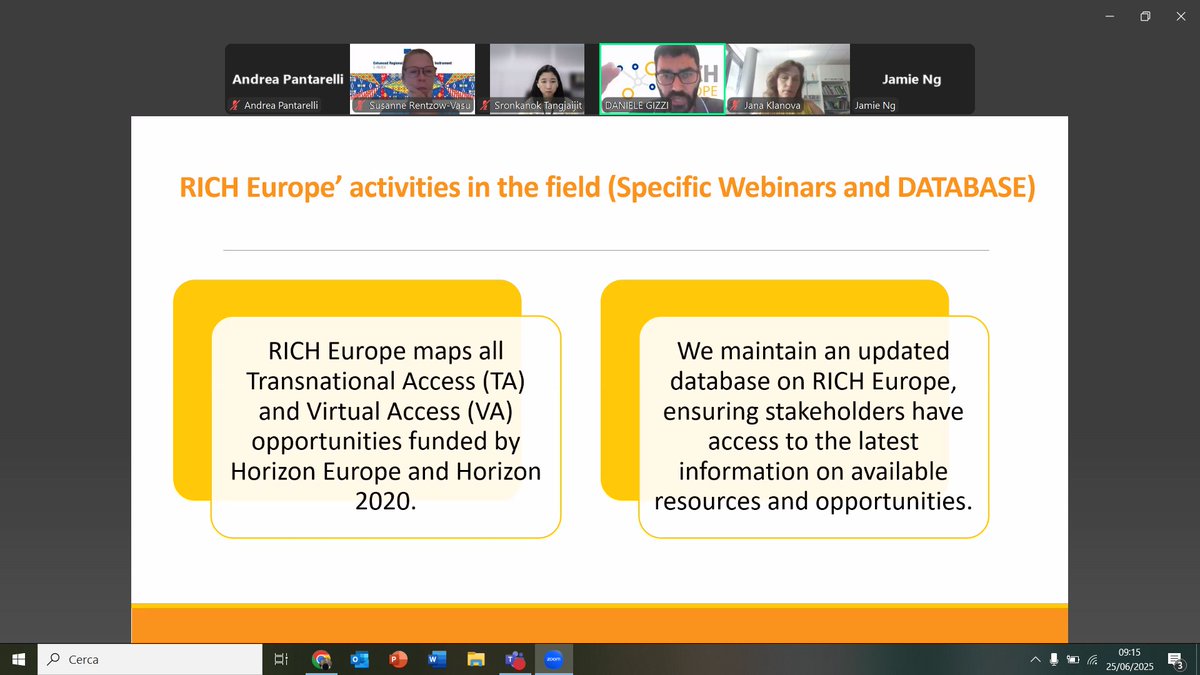This screenshot has width=1200, height=675.
Task: Select Andrea Pantarelli's video tile
Action: click(286, 79)
